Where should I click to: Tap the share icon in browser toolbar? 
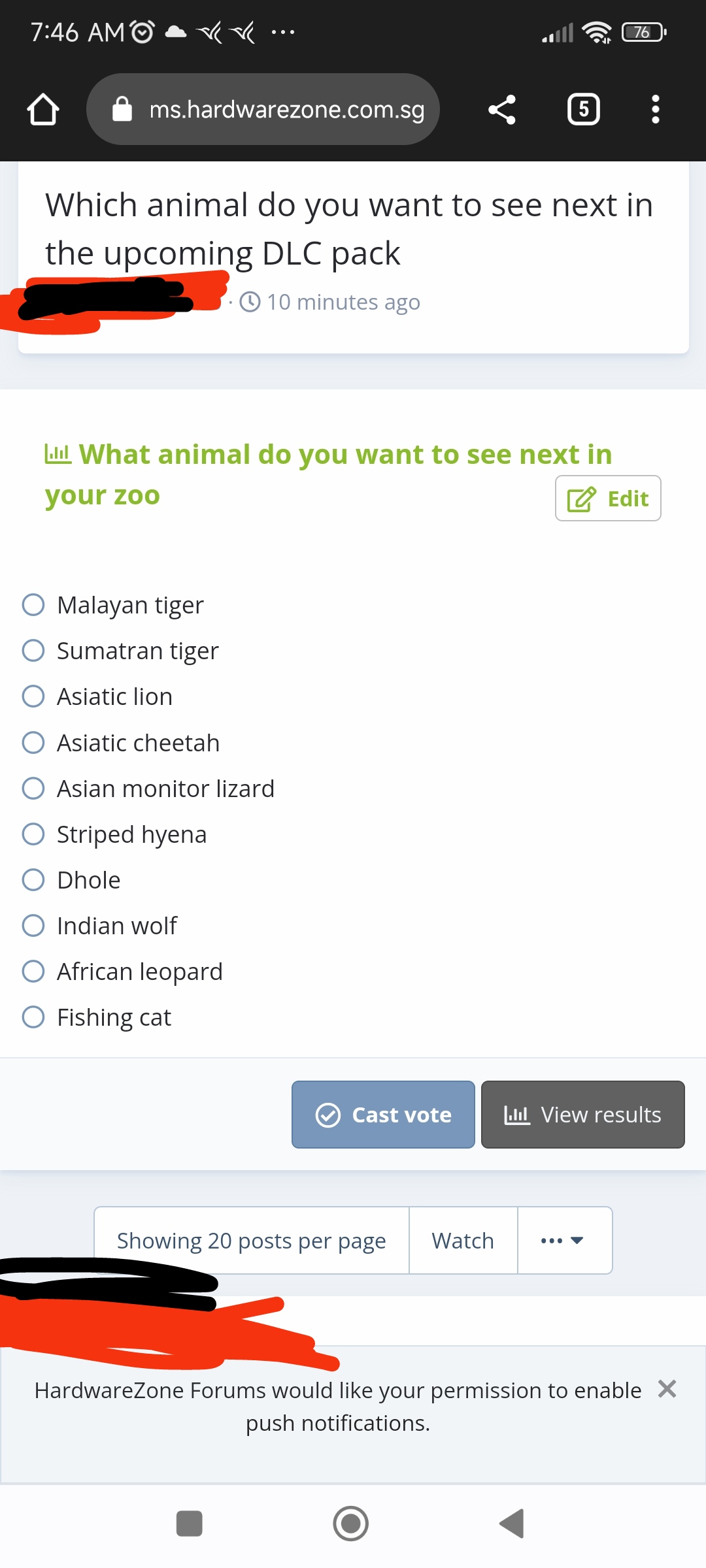[x=502, y=109]
